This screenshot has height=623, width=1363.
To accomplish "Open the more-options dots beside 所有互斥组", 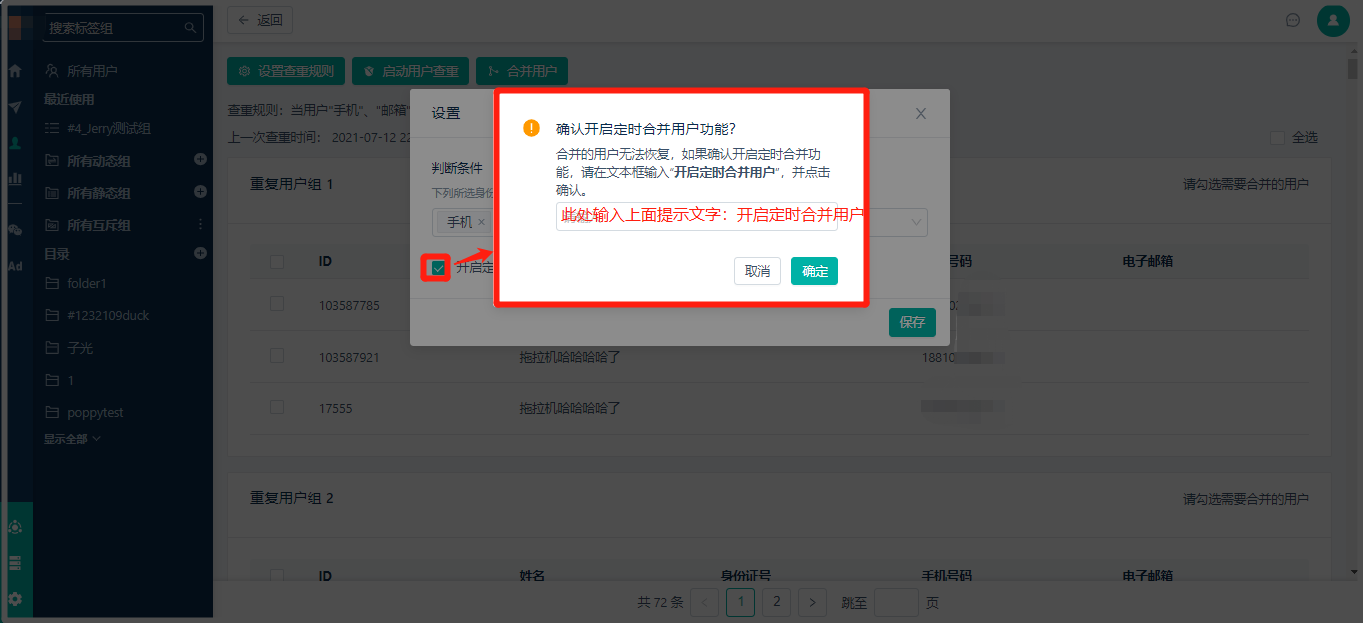I will click(x=200, y=224).
